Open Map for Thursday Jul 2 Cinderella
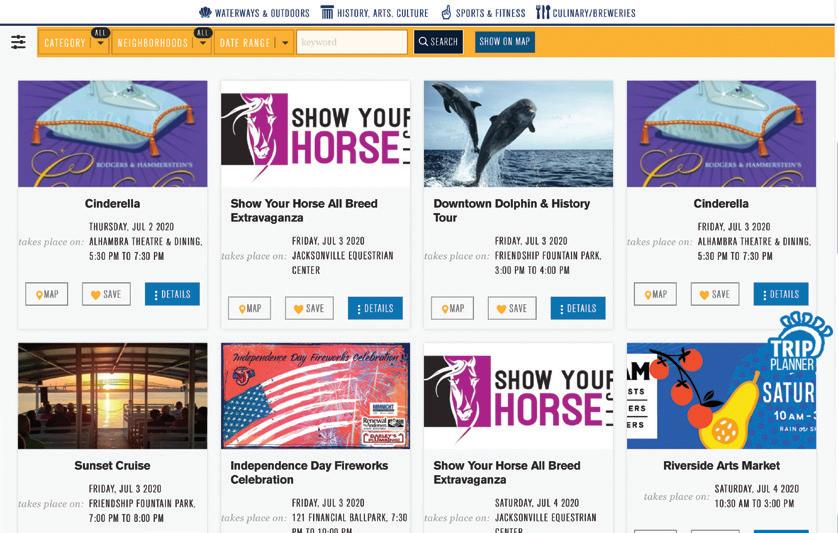This screenshot has width=838, height=533. click(46, 294)
